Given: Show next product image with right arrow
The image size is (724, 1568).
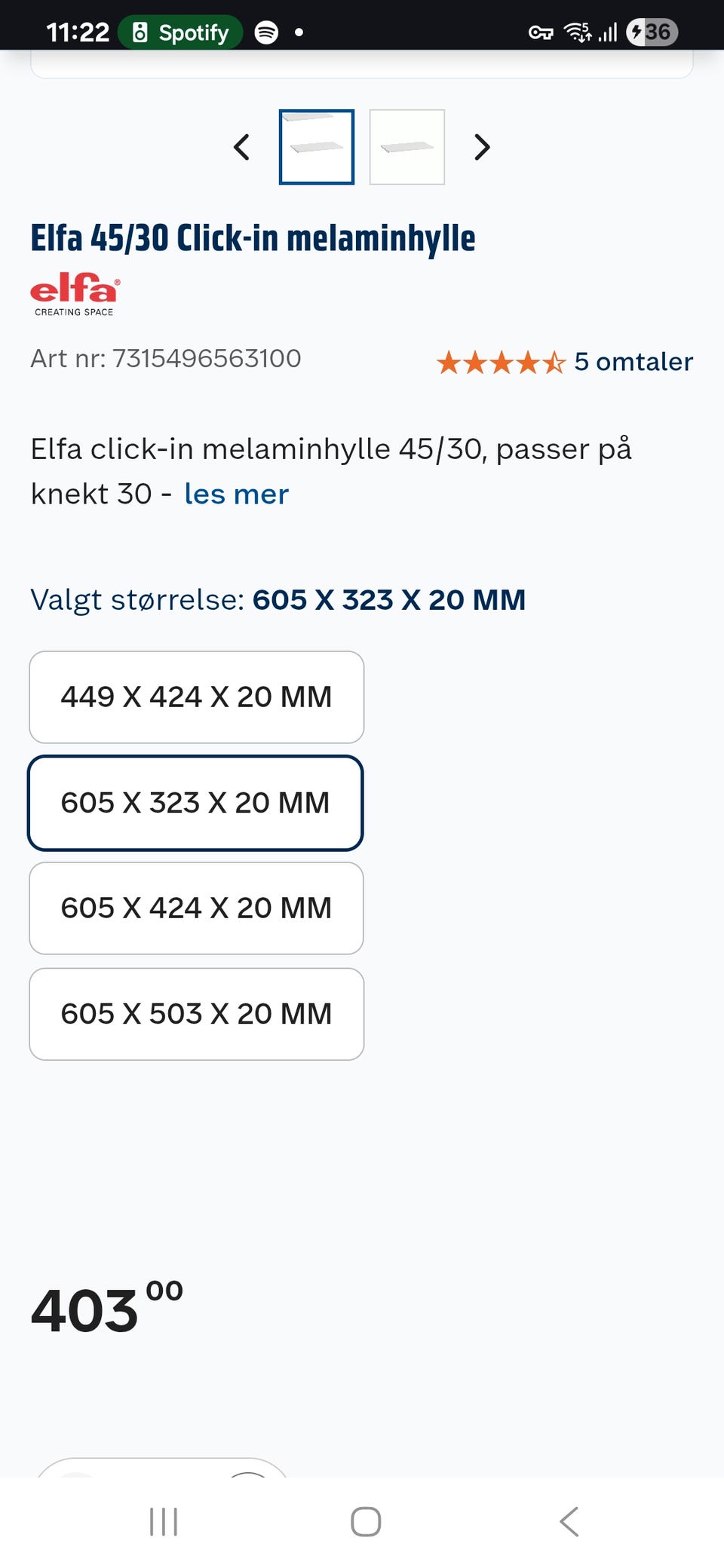Looking at the screenshot, I should click(x=482, y=147).
